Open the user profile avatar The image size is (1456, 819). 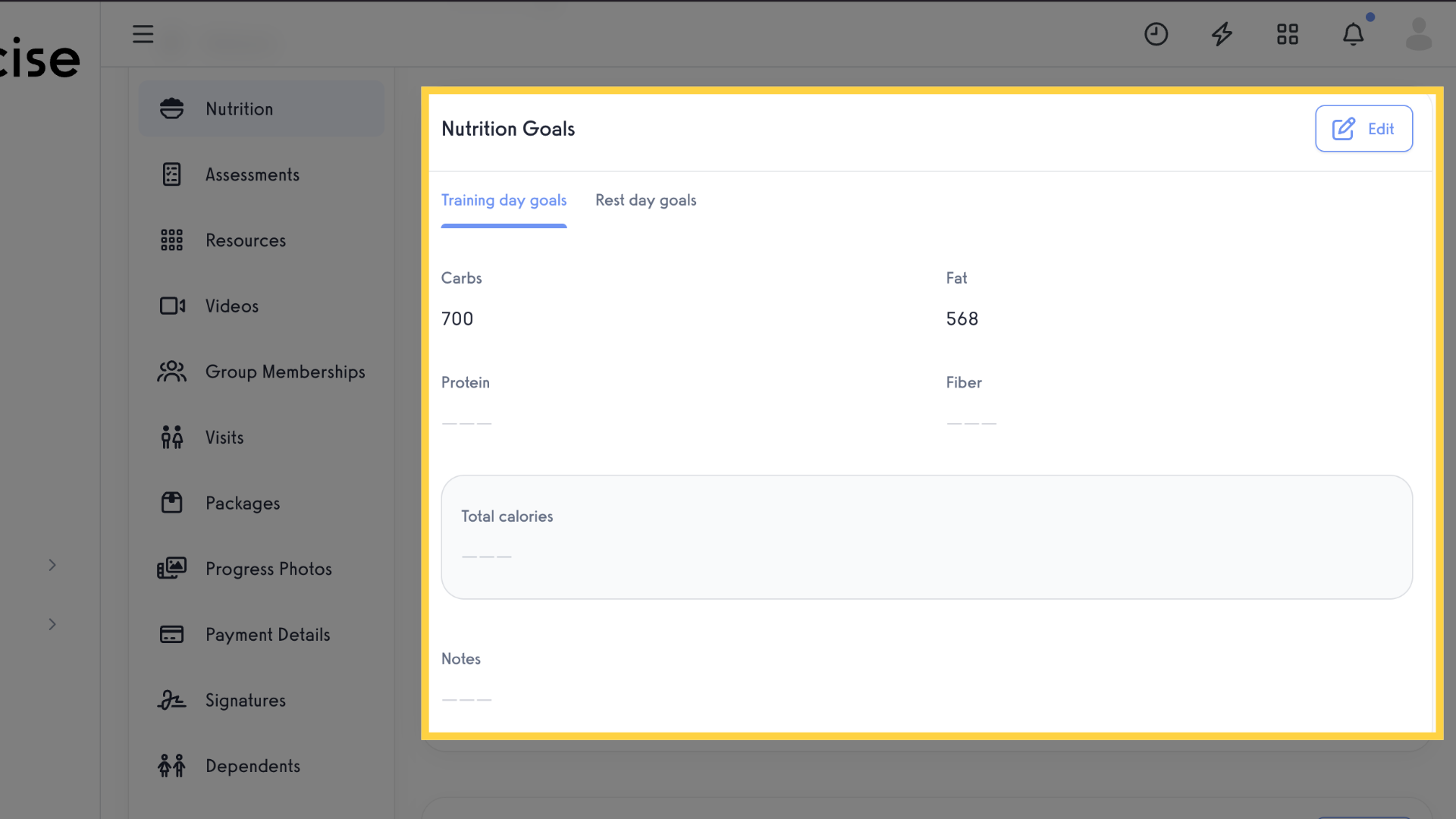pos(1418,34)
